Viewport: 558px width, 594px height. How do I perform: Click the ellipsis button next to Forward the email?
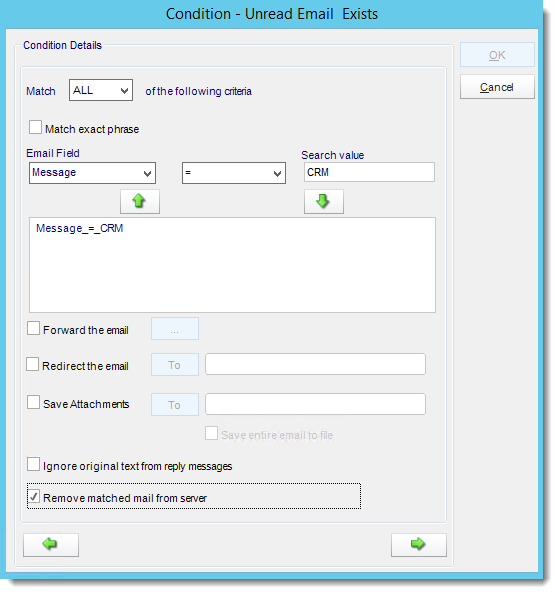pos(175,328)
